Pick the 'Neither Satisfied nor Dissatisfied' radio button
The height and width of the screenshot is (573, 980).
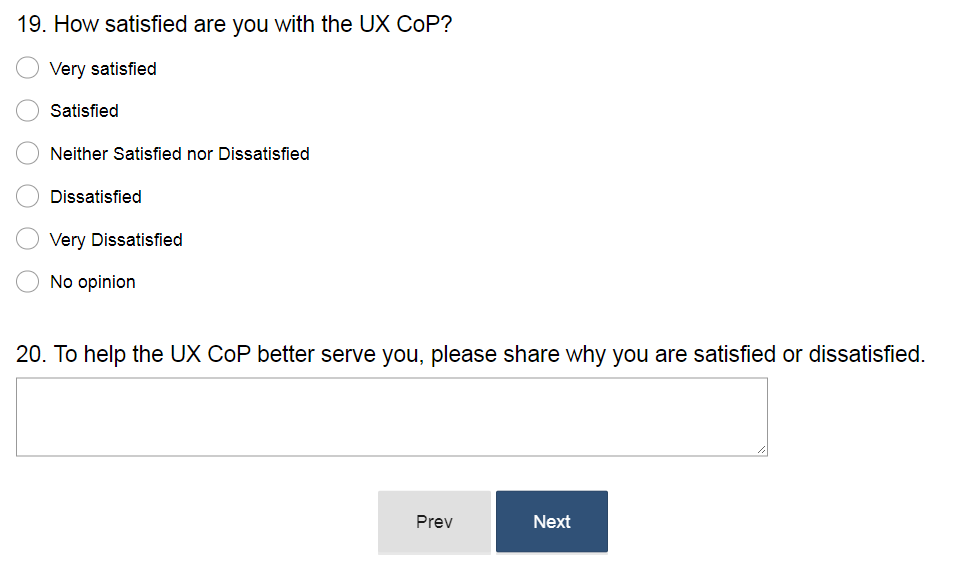click(28, 154)
